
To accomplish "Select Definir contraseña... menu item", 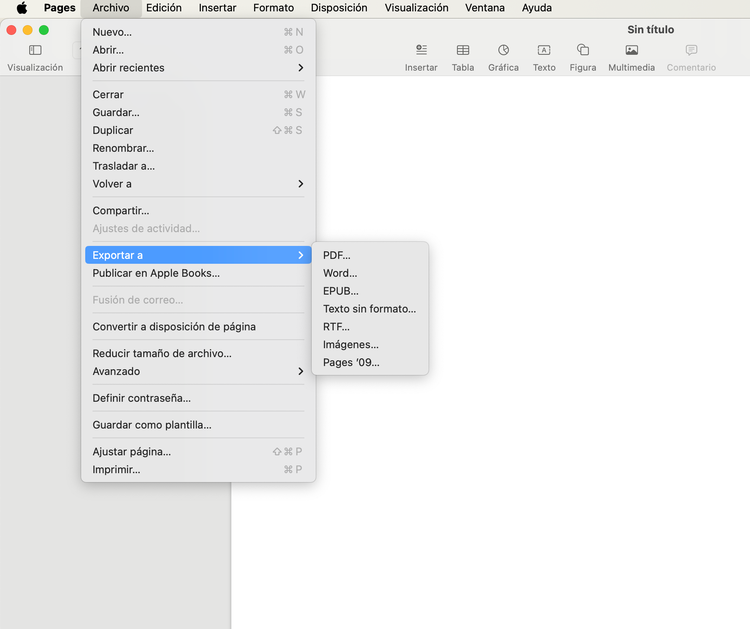I will coord(198,398).
